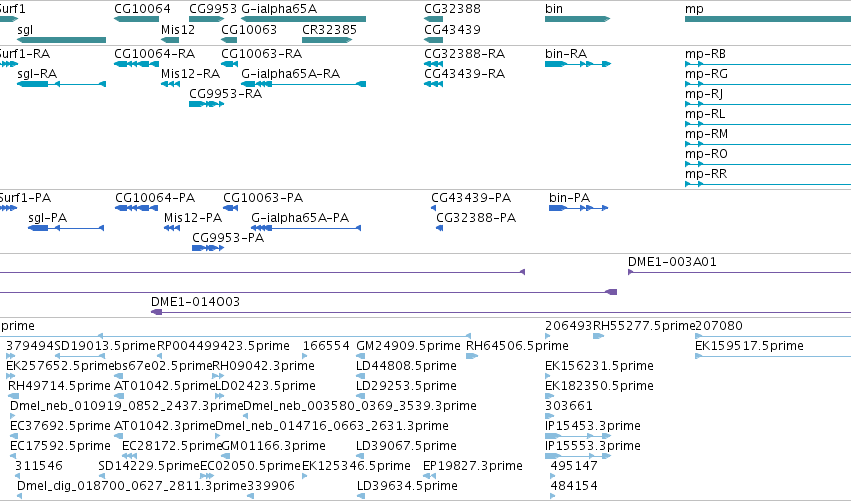Select transcript CG9953-RA
Screen dimensions: 851x501
[206, 104]
